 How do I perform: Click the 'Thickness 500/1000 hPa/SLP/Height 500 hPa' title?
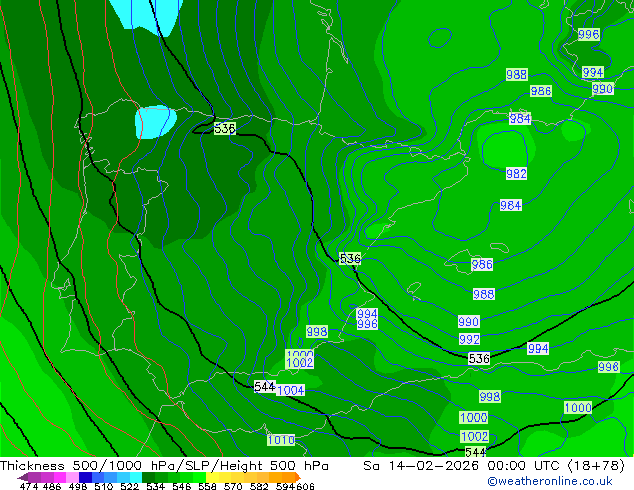coord(164,466)
